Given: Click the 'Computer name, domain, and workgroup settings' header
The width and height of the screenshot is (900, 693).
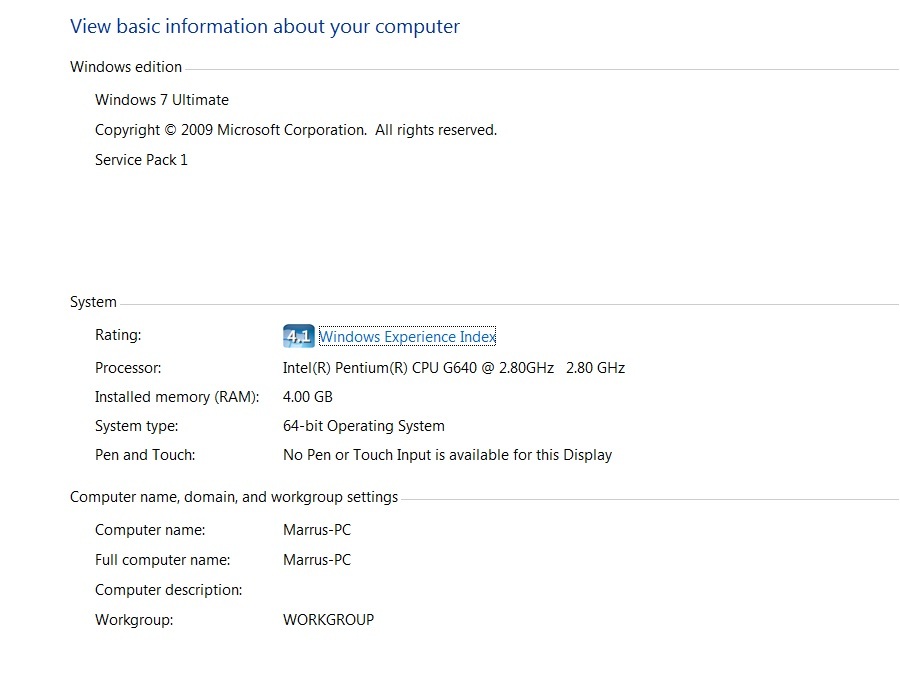Looking at the screenshot, I should tap(234, 497).
